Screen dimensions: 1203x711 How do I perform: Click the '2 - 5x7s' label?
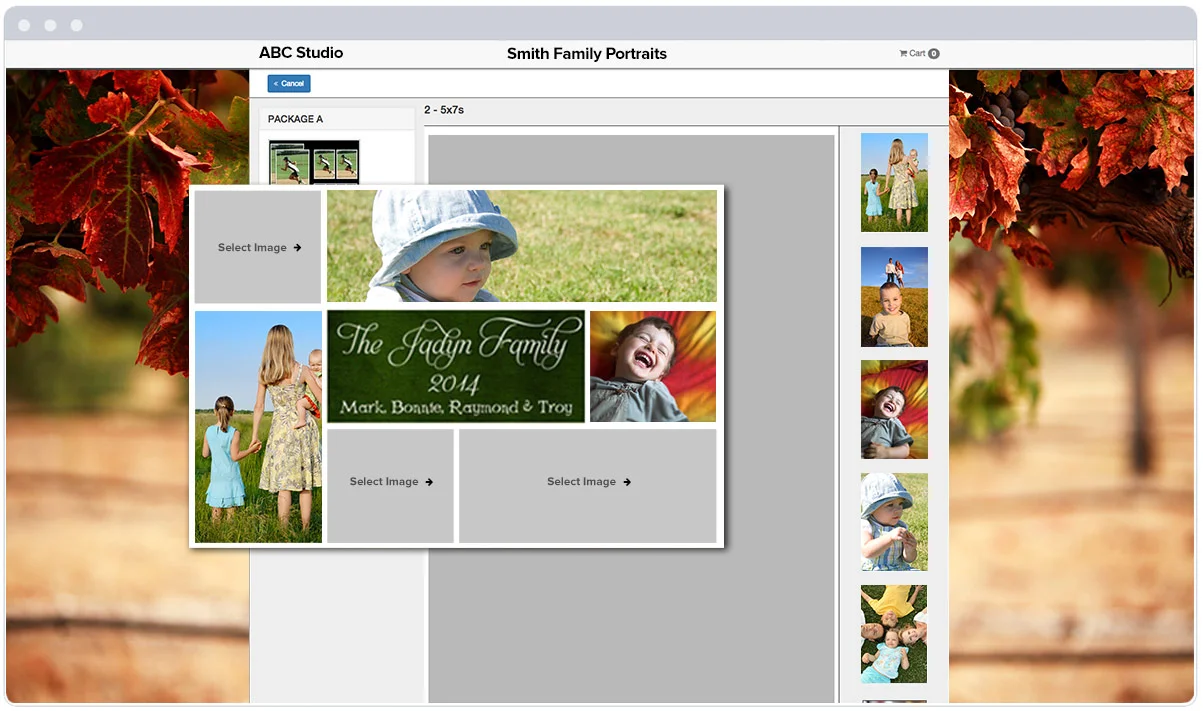tap(444, 110)
